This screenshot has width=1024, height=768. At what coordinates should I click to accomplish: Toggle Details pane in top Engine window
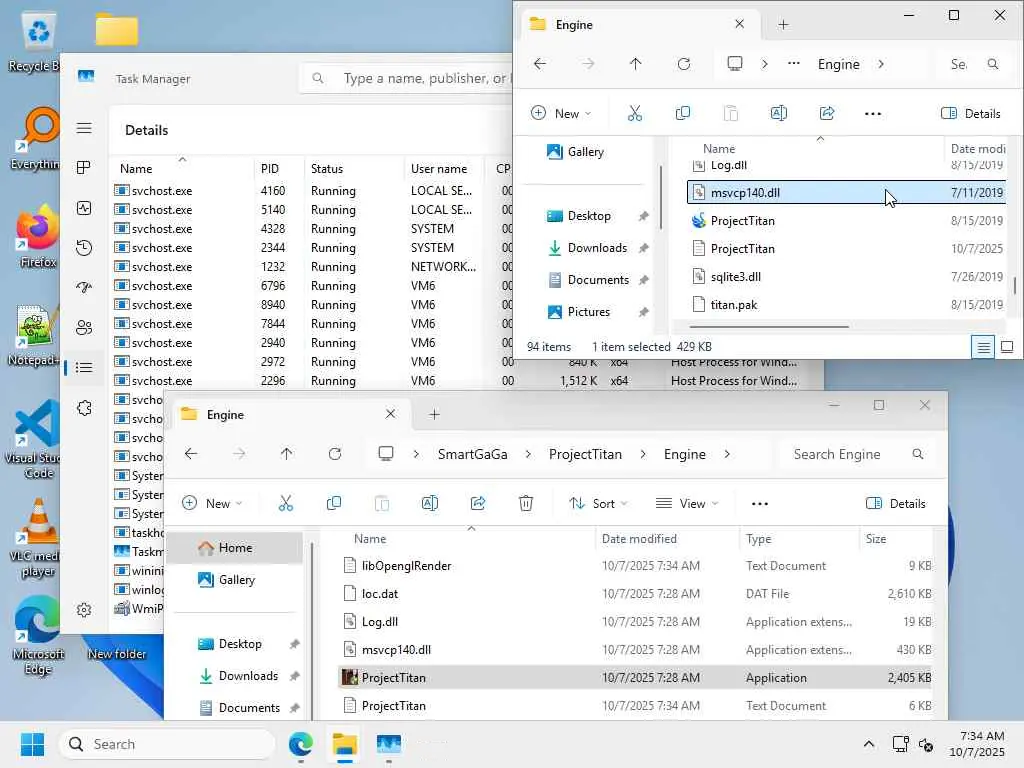tap(970, 113)
